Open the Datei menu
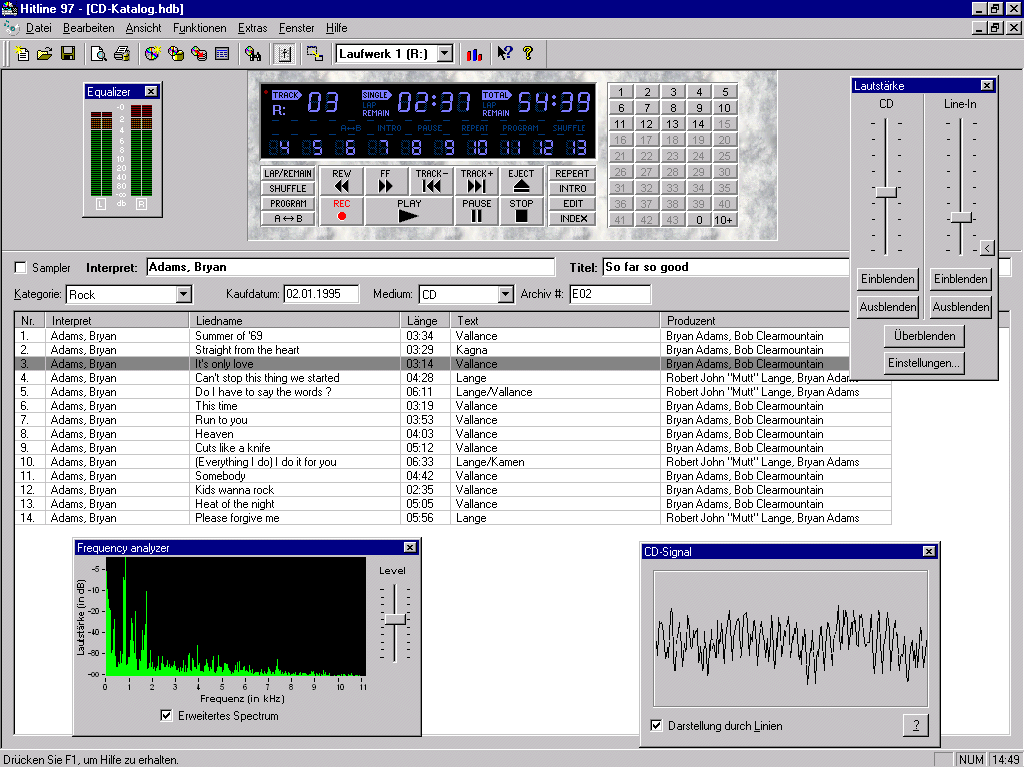 pyautogui.click(x=39, y=28)
